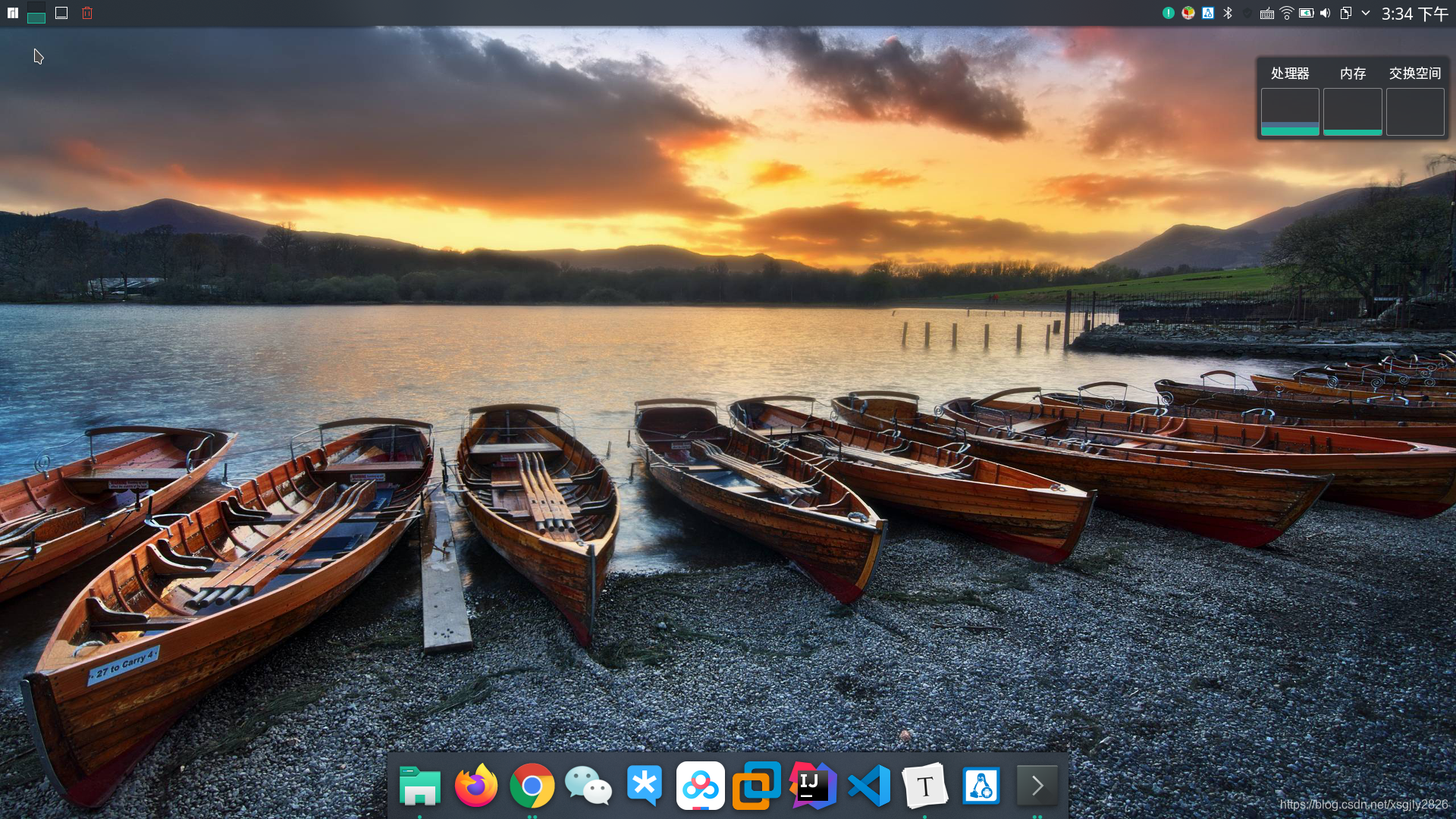Launch Visual Studio Code from the dock
The width and height of the screenshot is (1456, 819).
click(x=868, y=786)
